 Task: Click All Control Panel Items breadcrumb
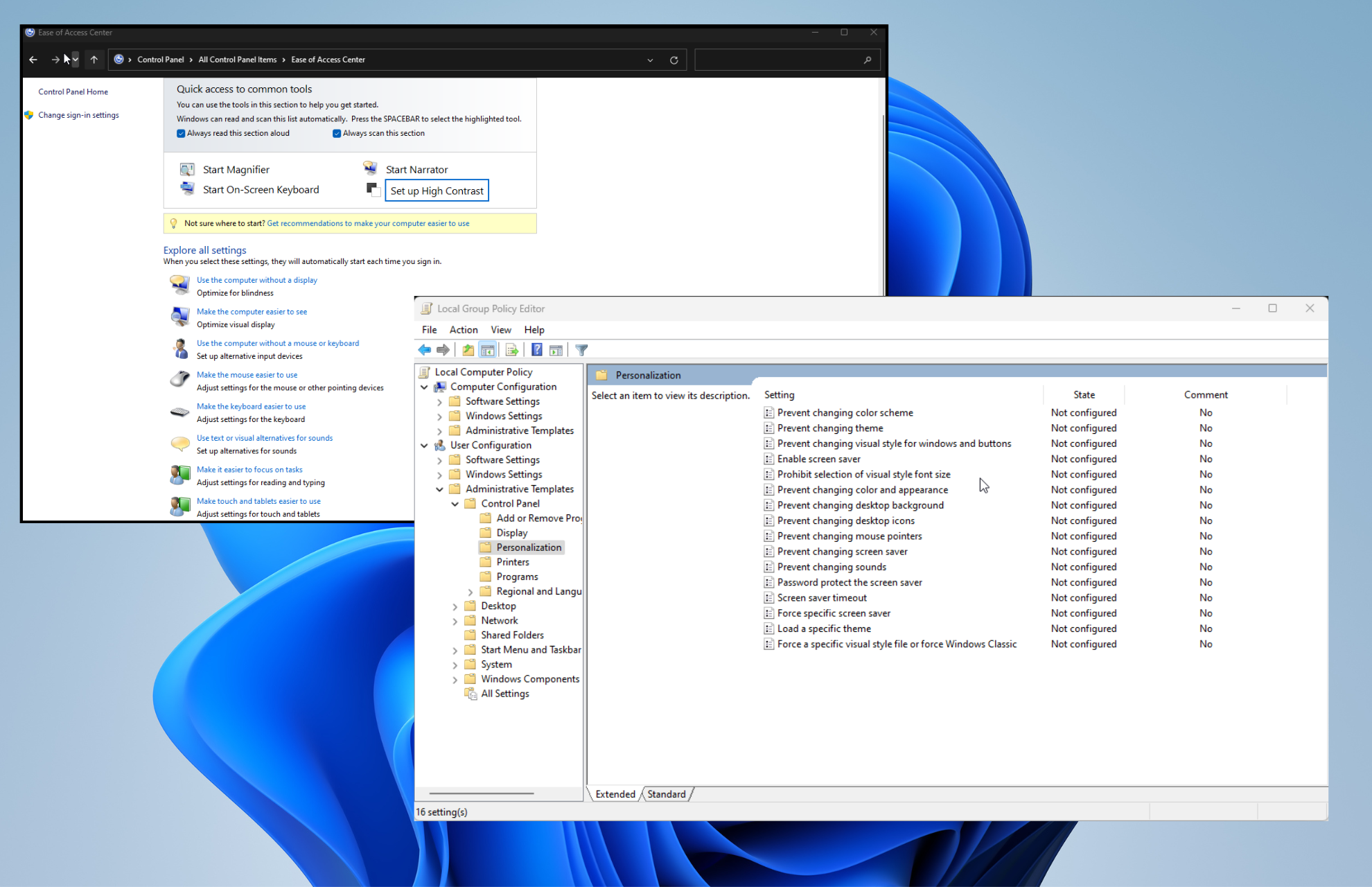tap(238, 60)
